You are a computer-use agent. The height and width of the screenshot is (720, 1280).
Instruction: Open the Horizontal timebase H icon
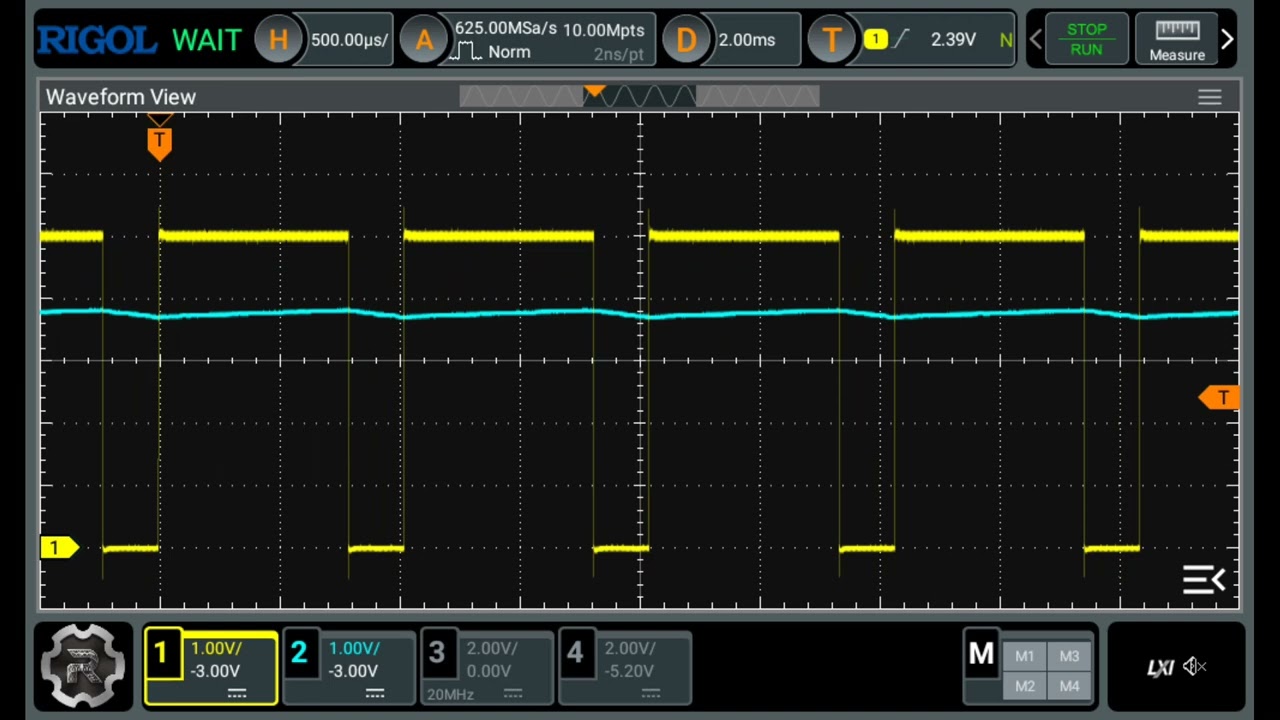(x=279, y=40)
